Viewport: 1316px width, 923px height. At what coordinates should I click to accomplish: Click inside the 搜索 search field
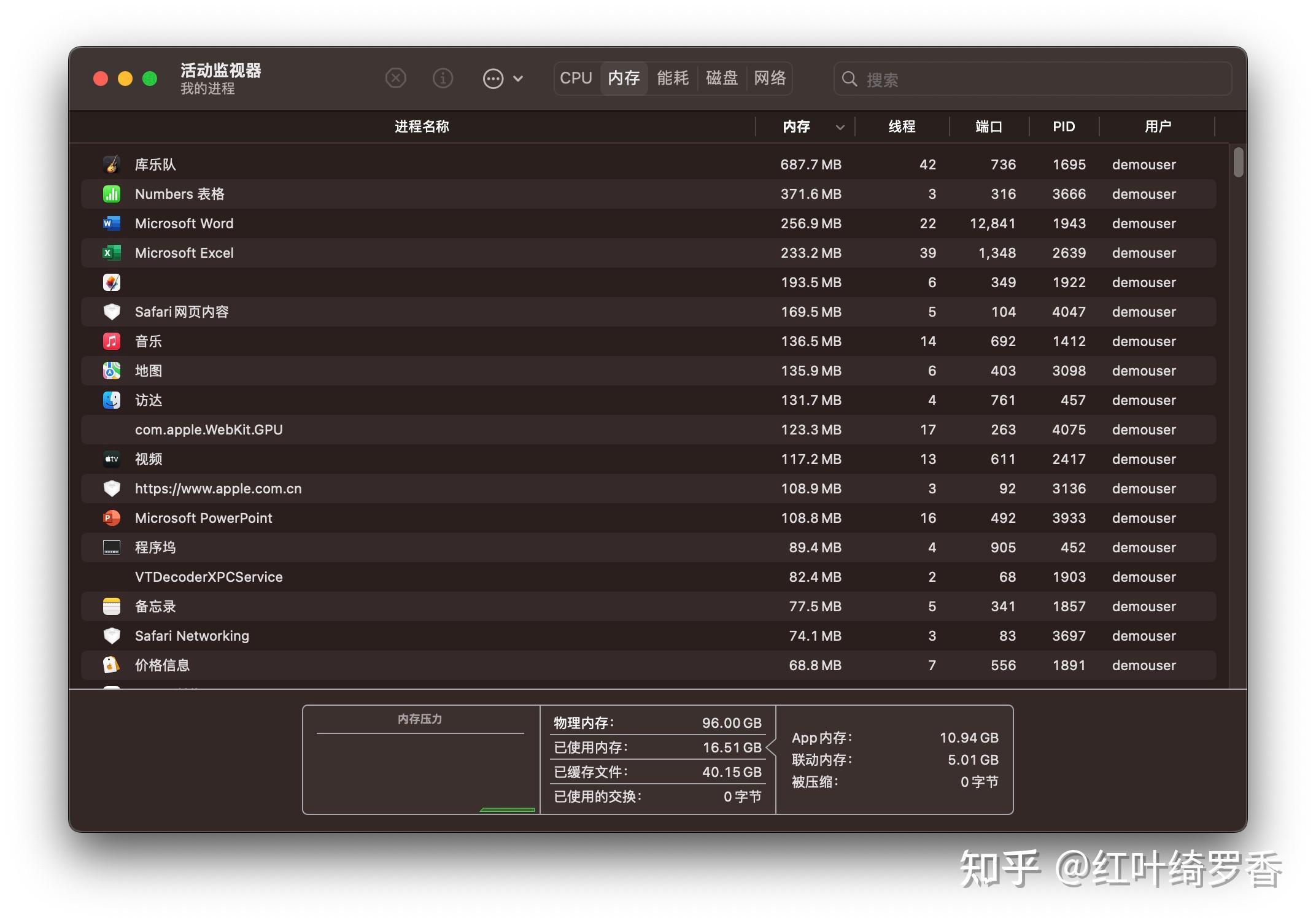[1031, 79]
